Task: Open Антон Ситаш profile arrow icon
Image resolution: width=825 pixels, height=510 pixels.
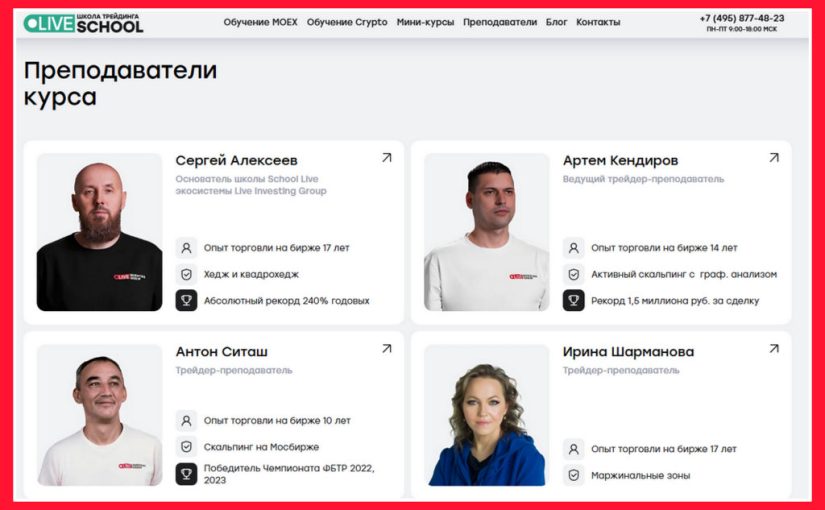Action: click(387, 348)
